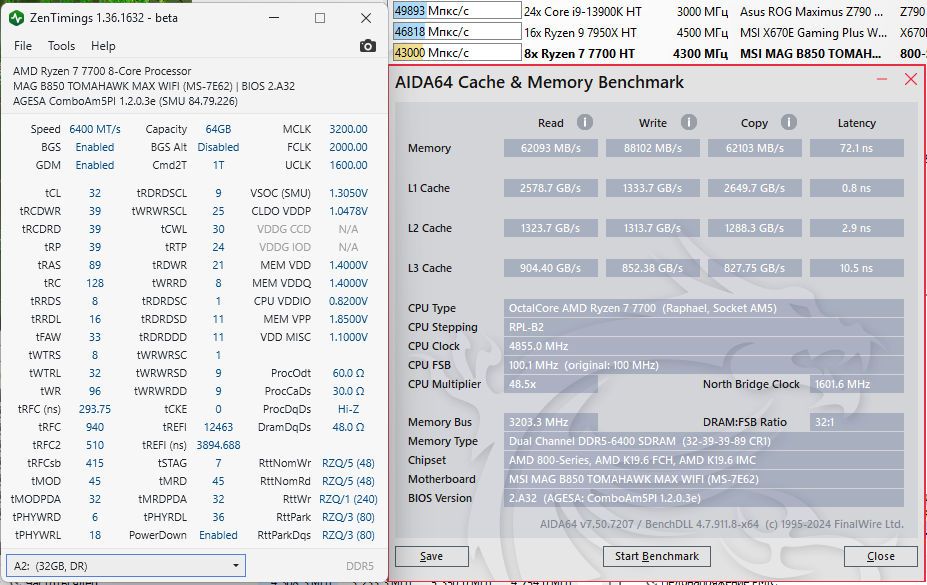
Task: Click the CPU Type OctalCore AMD Ryzen field
Action: click(x=704, y=308)
